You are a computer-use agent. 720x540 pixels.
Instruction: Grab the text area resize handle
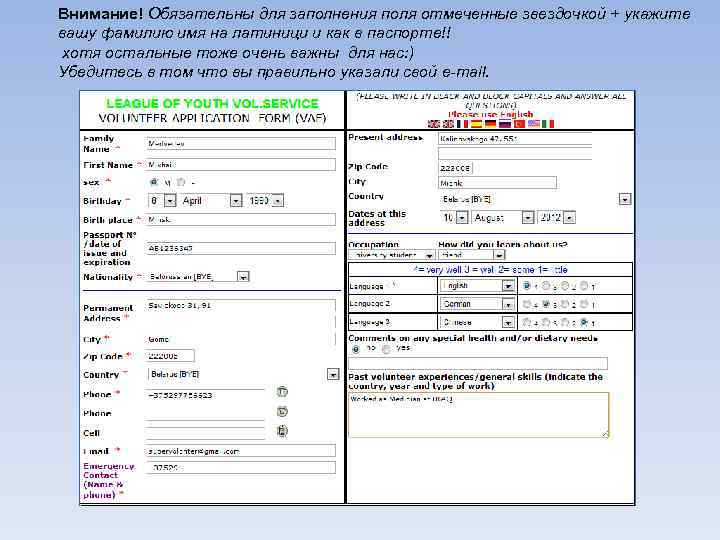tap(605, 434)
